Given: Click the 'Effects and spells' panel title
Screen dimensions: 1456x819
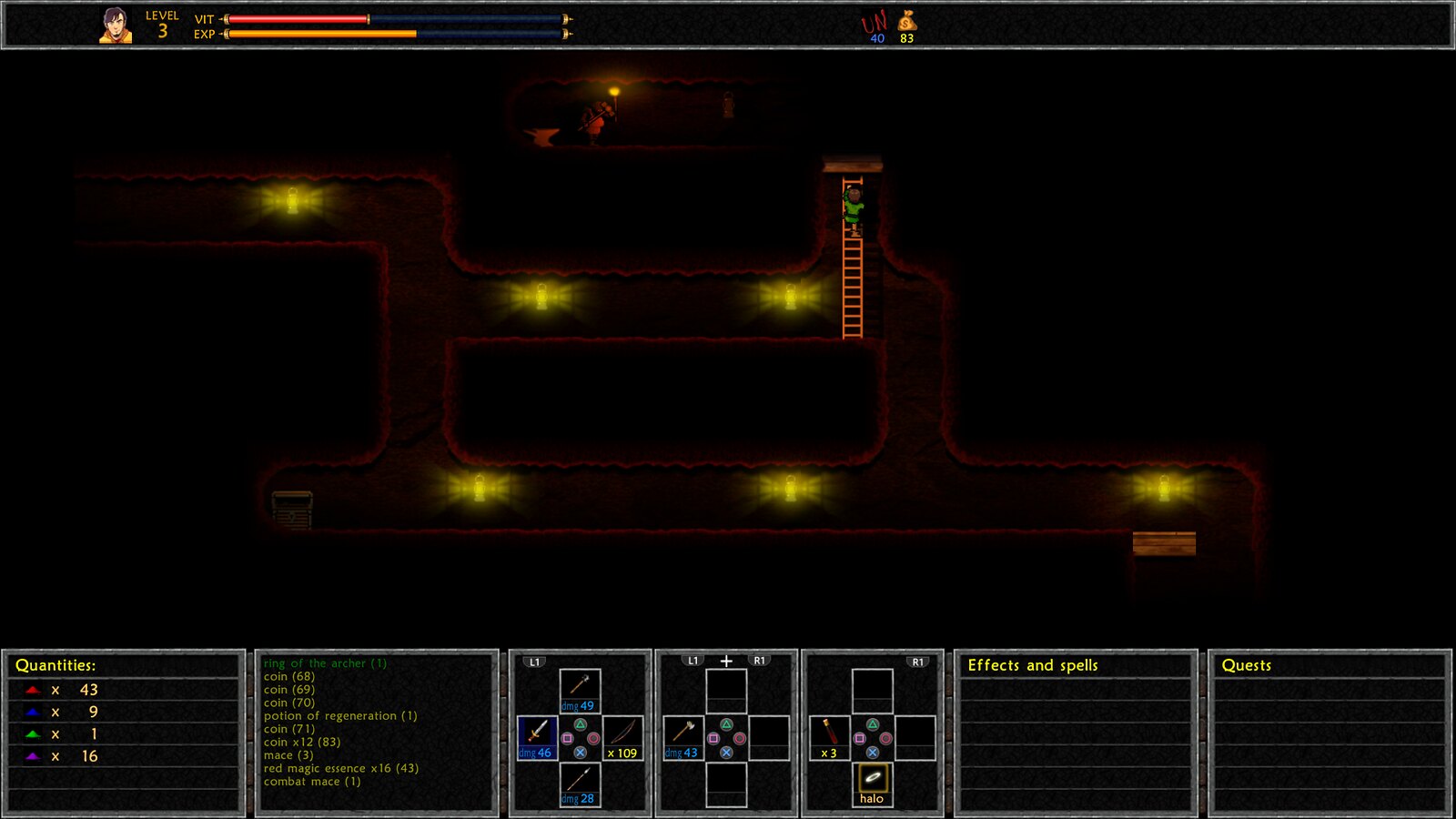Looking at the screenshot, I should click(1033, 665).
